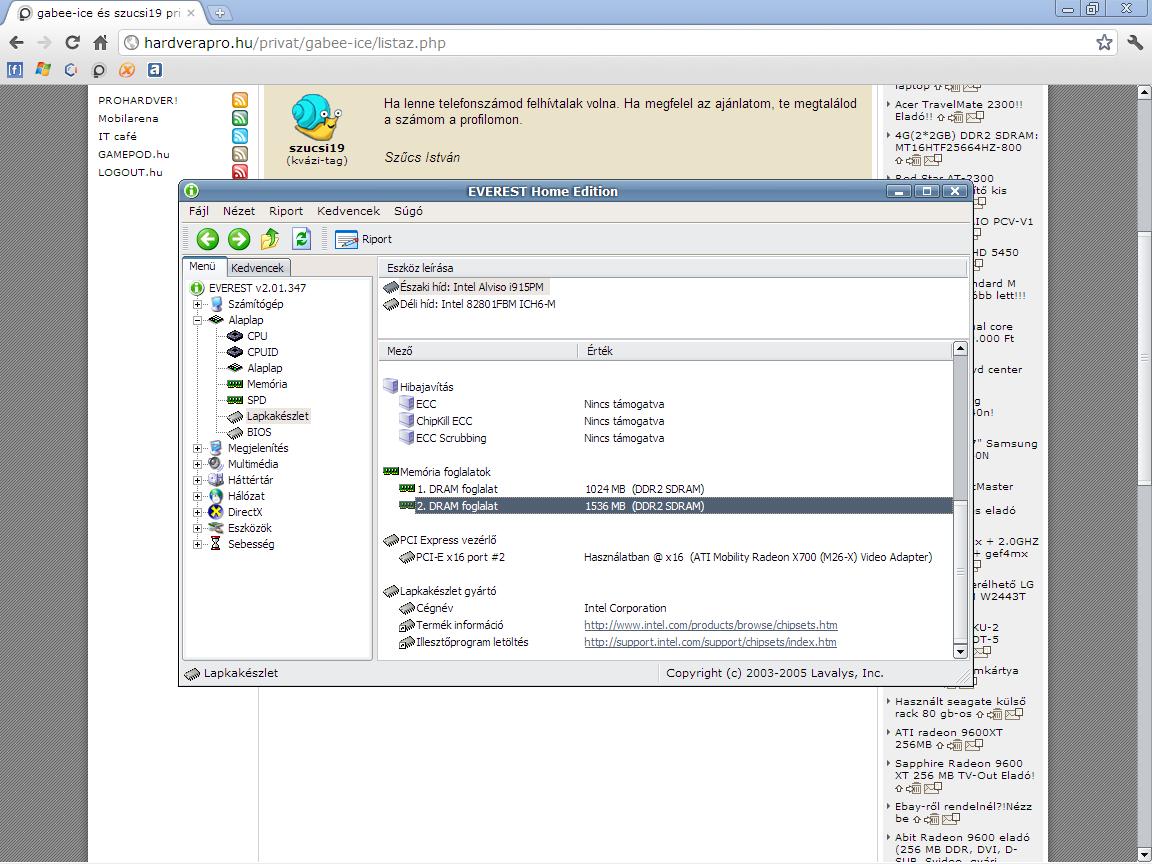
Task: Expand the DirectX tree node
Action: click(197, 513)
